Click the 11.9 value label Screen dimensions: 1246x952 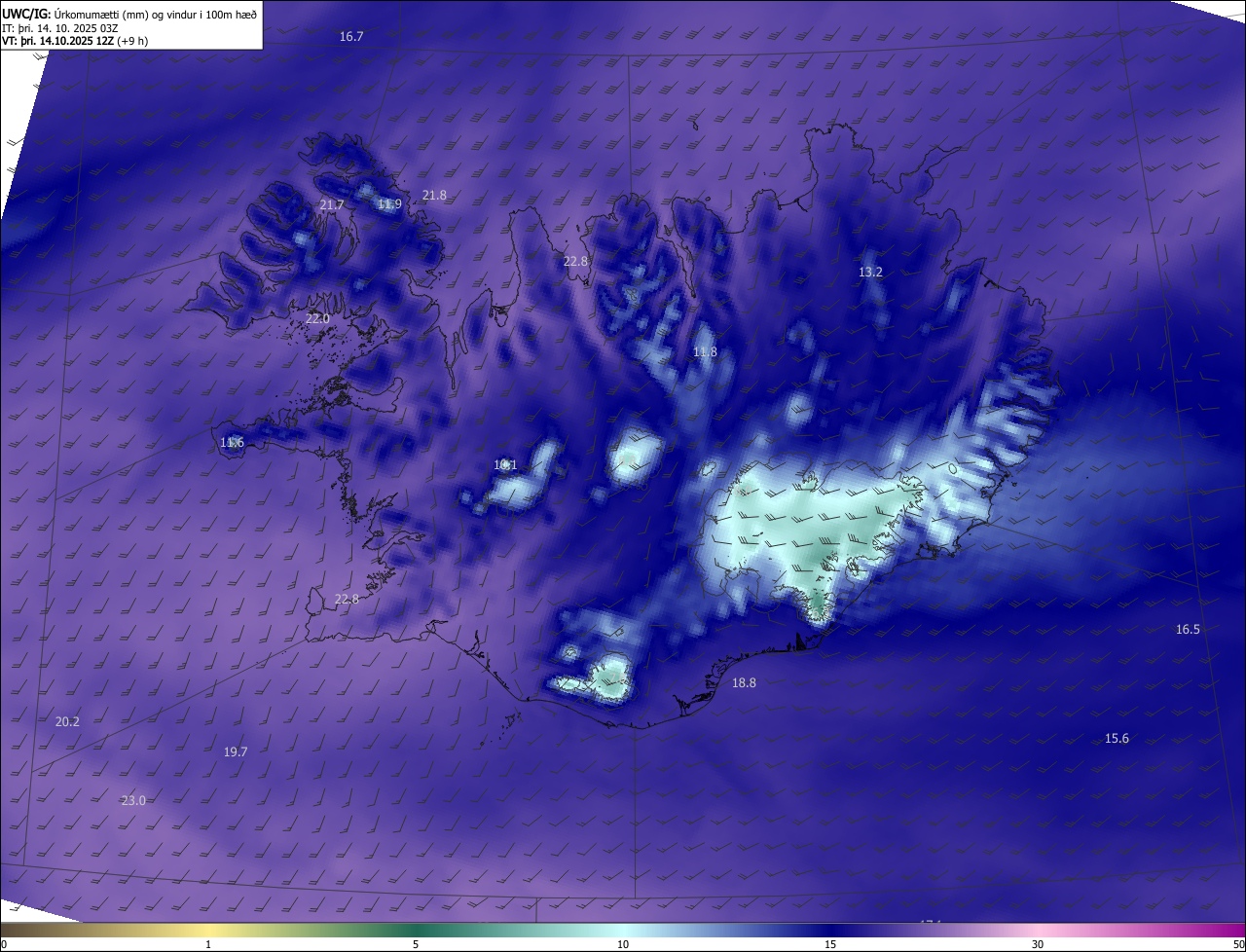(389, 203)
